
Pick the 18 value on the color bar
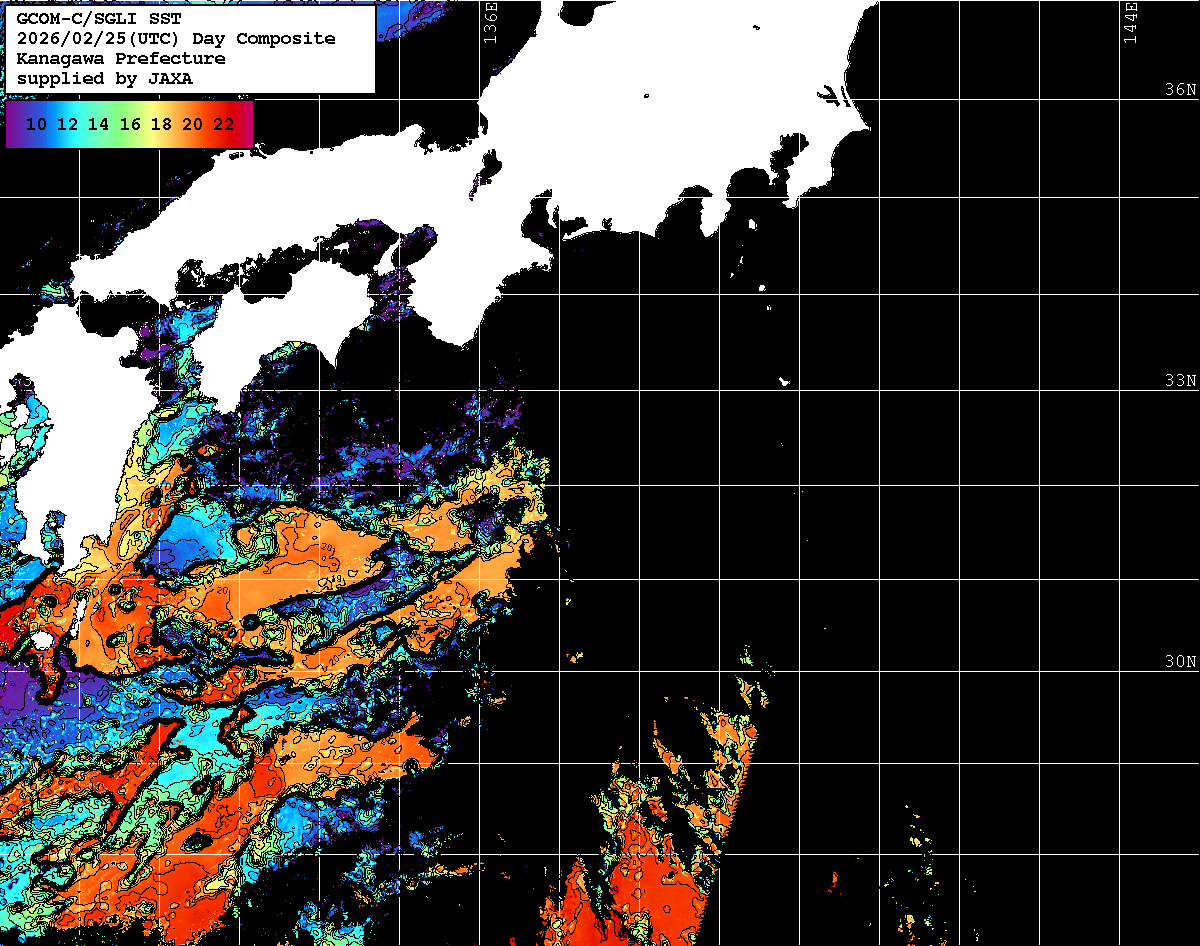pos(161,124)
